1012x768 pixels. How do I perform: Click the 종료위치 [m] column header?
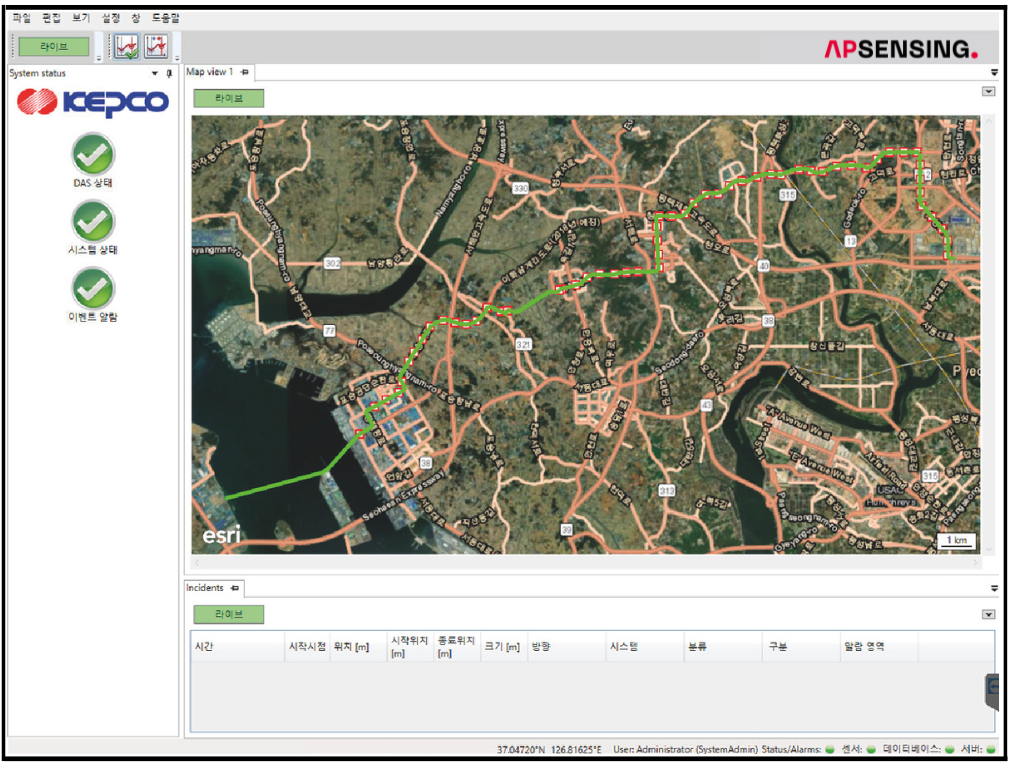click(x=456, y=647)
